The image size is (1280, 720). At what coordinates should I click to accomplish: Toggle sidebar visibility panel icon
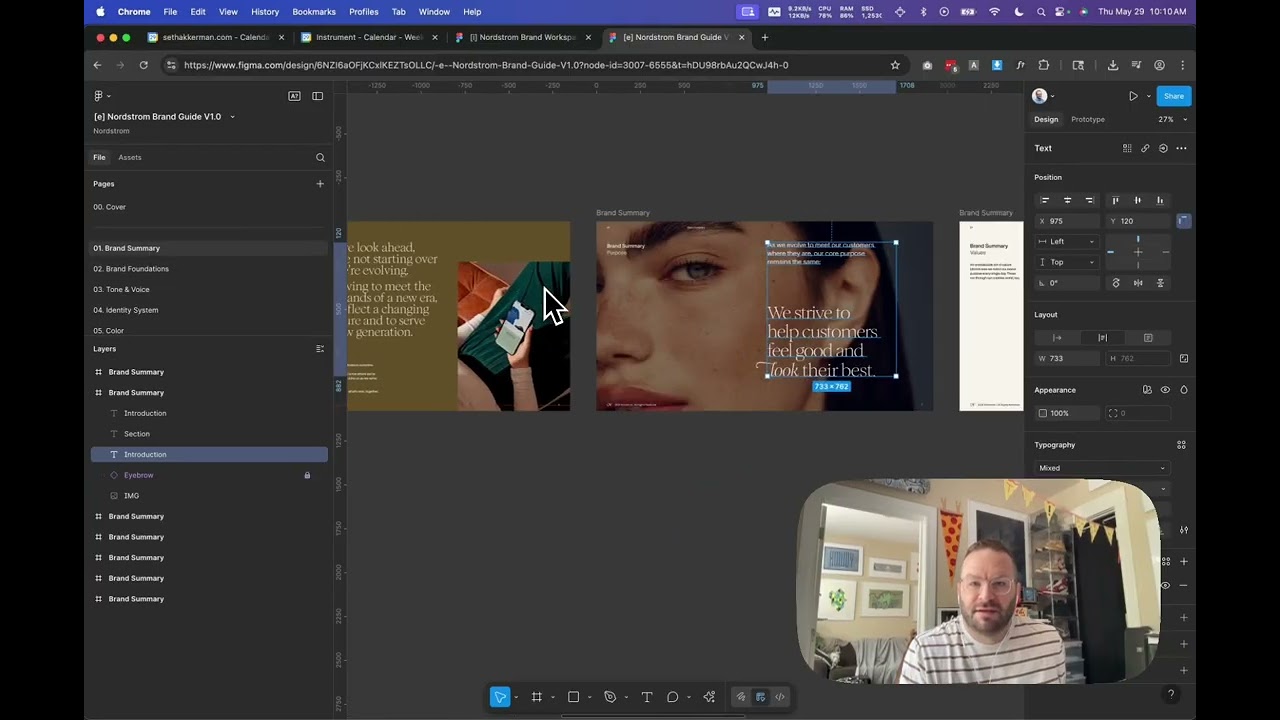pos(317,96)
